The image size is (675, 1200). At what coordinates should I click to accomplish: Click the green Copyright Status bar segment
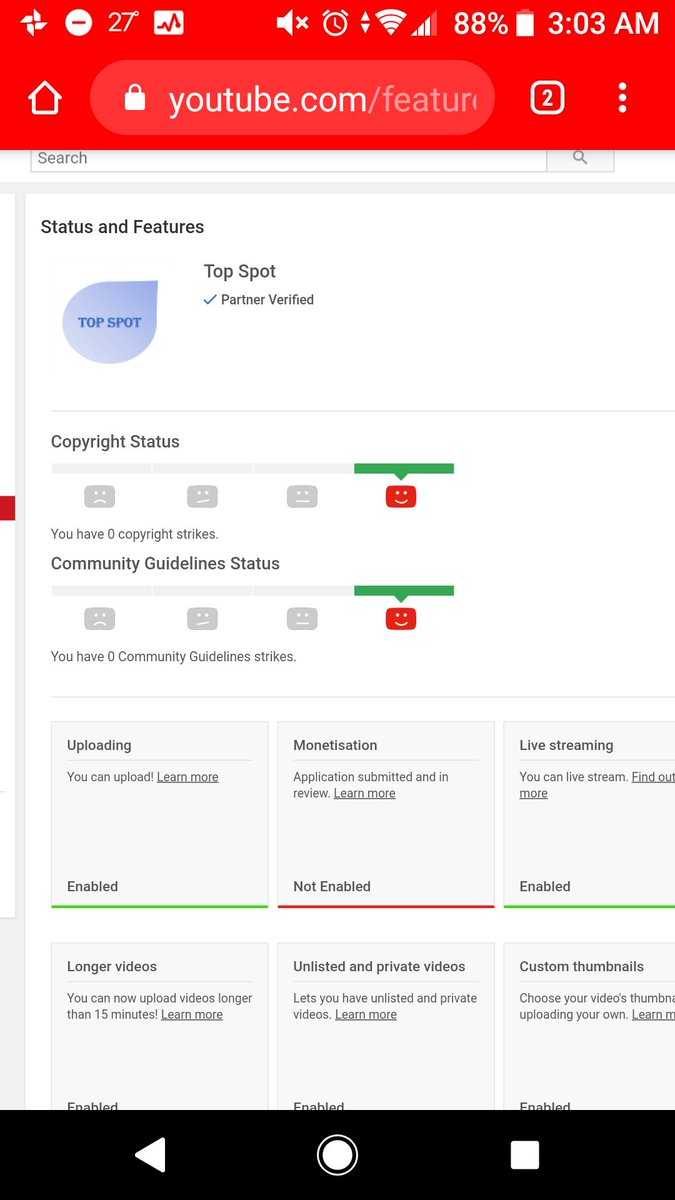[404, 468]
